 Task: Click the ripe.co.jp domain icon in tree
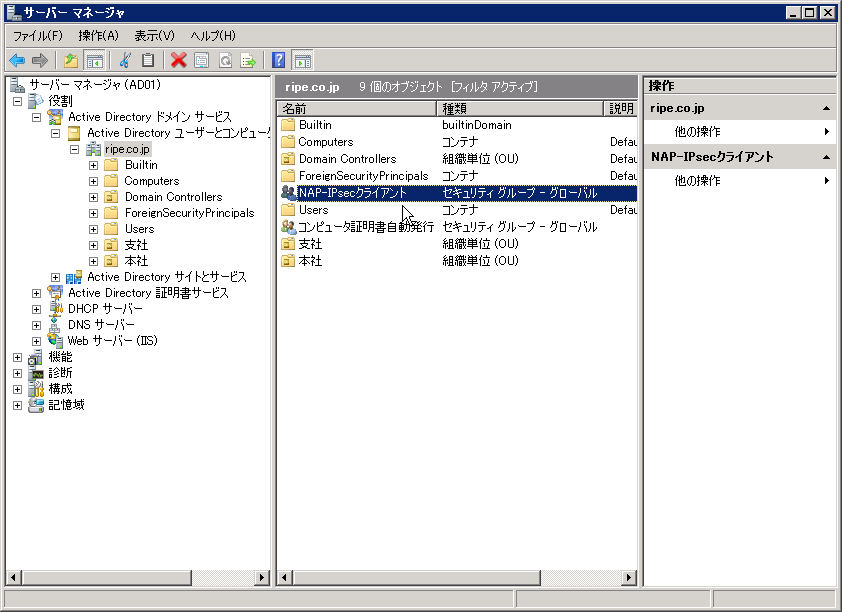93,149
